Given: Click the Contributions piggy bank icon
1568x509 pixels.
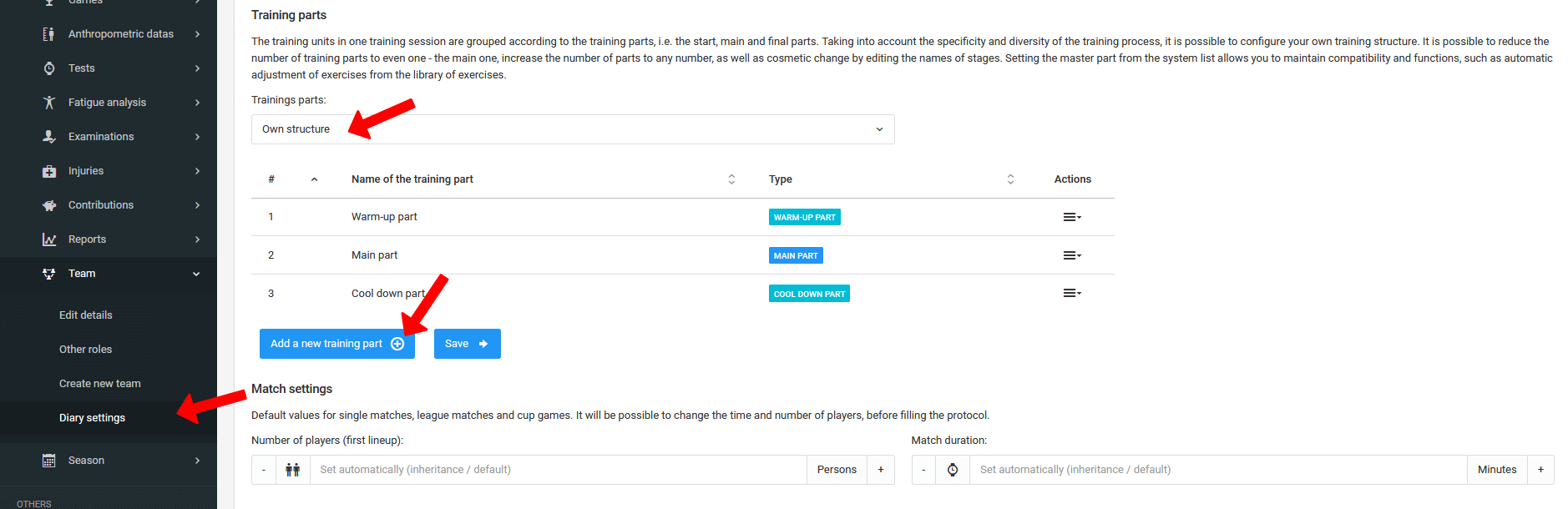Looking at the screenshot, I should point(49,205).
